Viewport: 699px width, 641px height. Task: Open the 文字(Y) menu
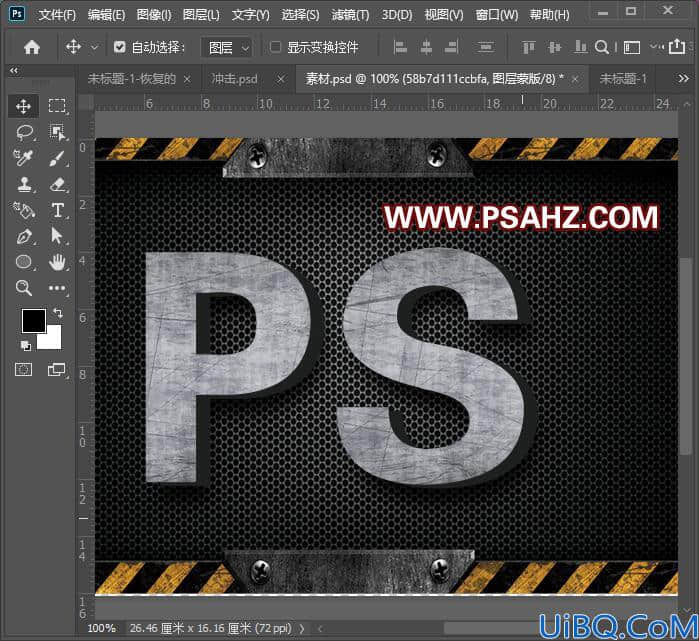pos(251,15)
